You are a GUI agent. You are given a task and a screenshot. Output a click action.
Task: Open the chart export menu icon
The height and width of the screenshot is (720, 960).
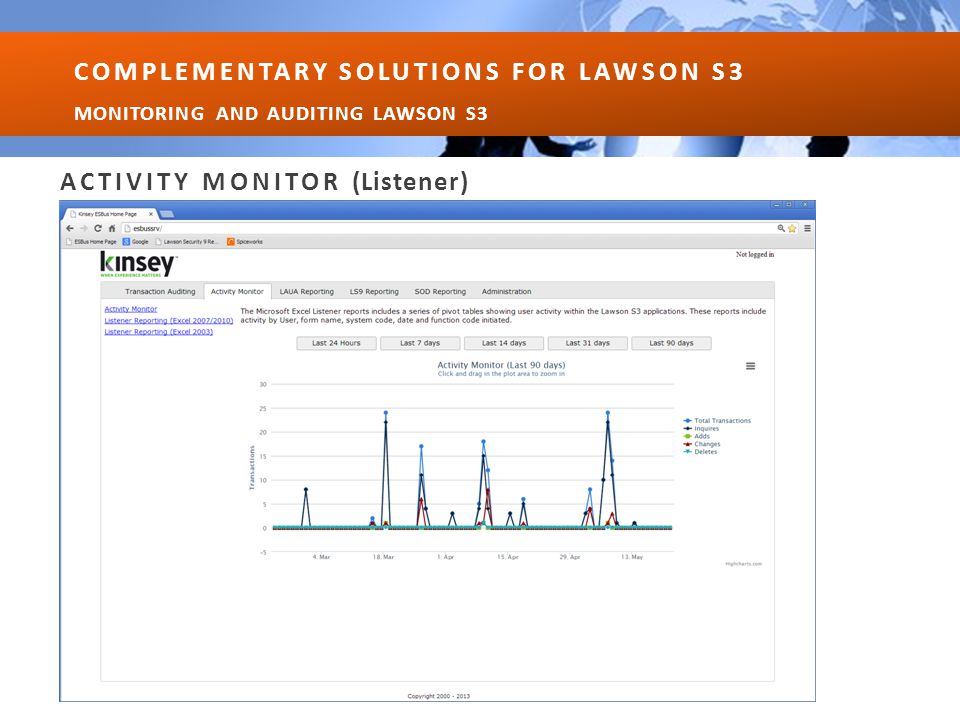[750, 366]
